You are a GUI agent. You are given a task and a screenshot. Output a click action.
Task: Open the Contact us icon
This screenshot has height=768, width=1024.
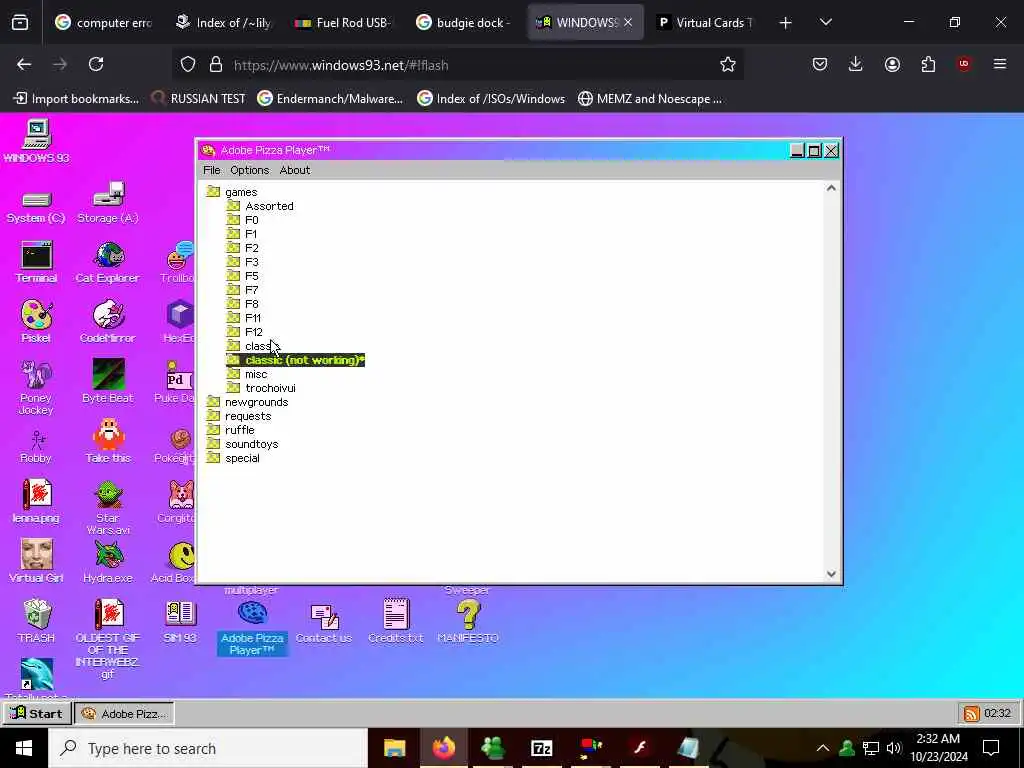(324, 622)
